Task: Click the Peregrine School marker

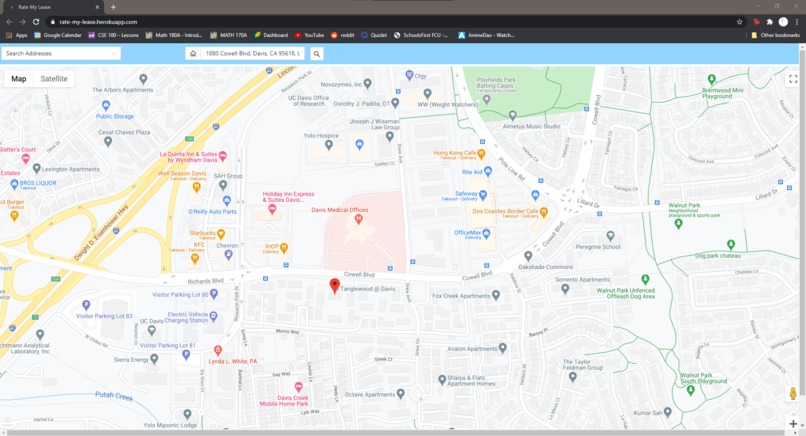Action: click(611, 236)
